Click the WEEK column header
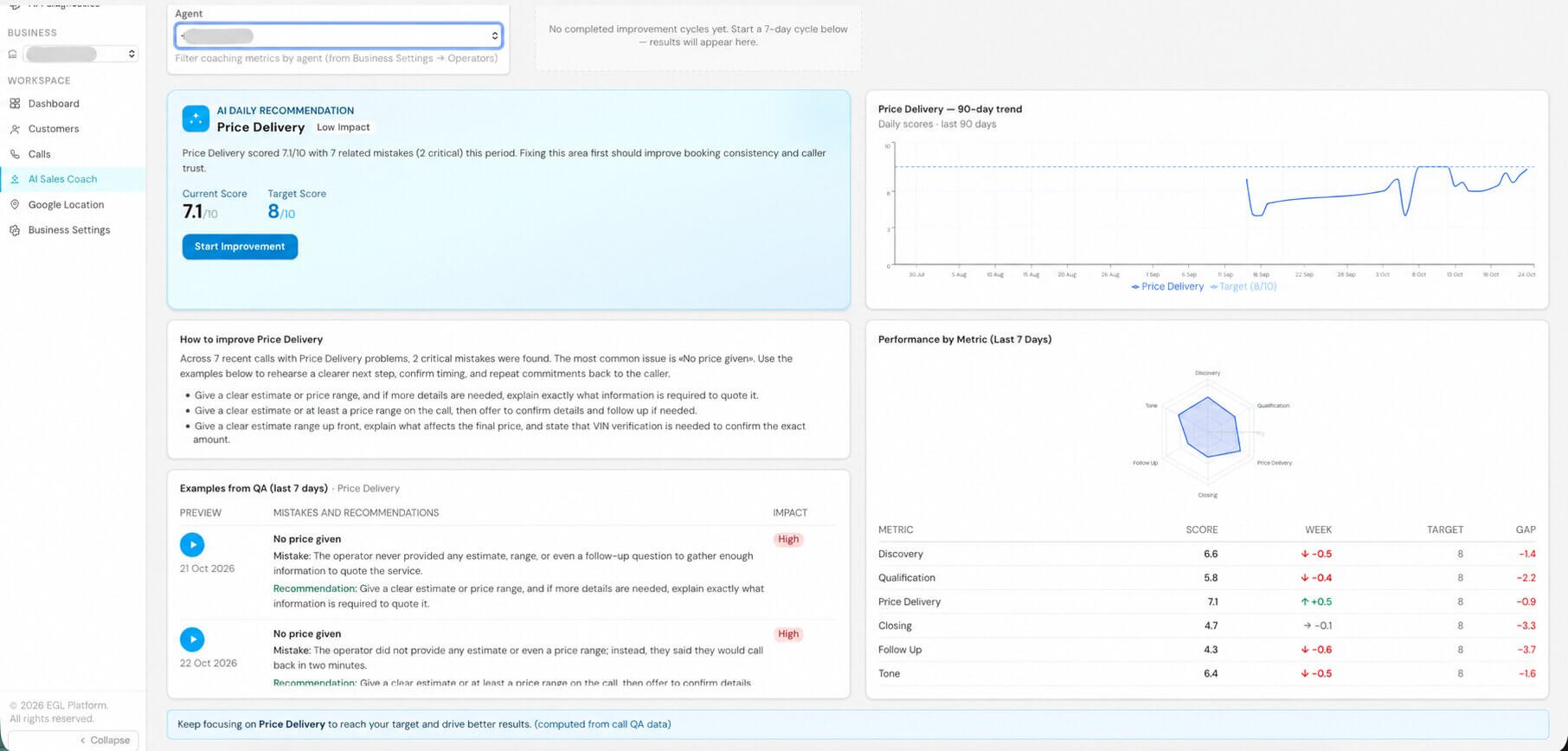Image resolution: width=1568 pixels, height=751 pixels. 1318,530
